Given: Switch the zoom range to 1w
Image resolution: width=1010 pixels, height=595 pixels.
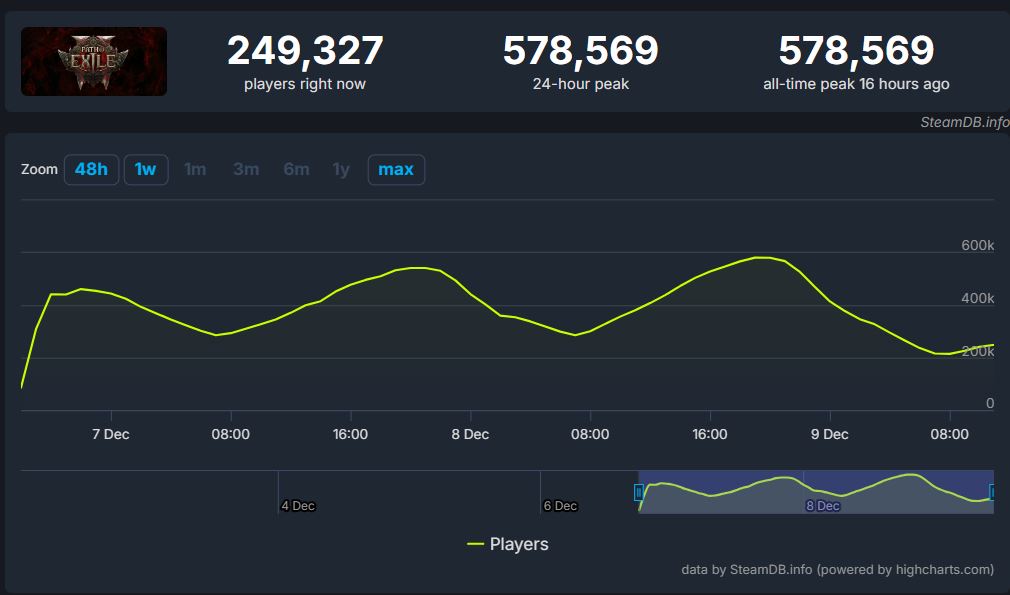Looking at the screenshot, I should click(x=146, y=169).
